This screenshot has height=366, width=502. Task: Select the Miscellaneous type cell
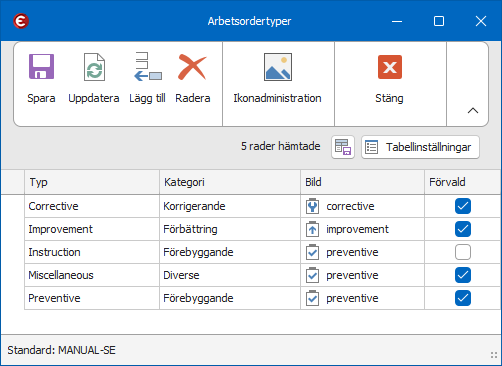coord(92,275)
